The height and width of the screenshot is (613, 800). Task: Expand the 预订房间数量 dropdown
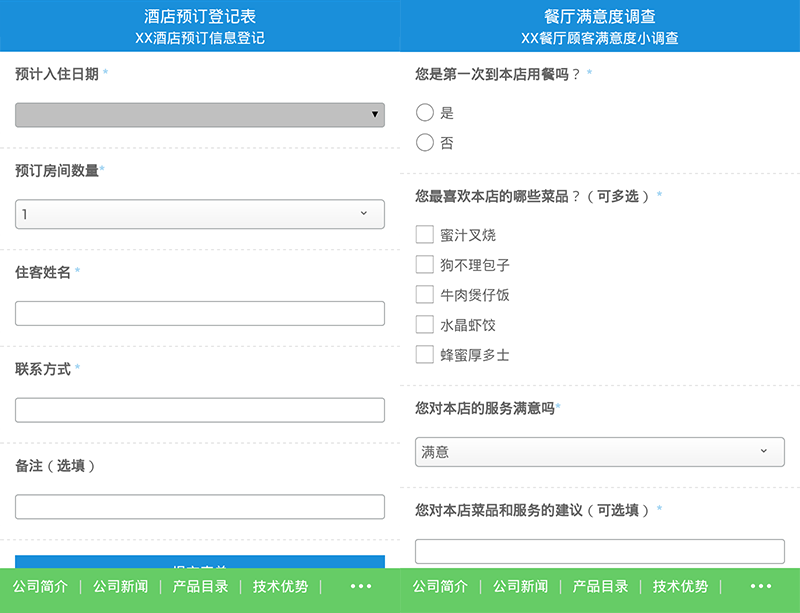pos(200,214)
